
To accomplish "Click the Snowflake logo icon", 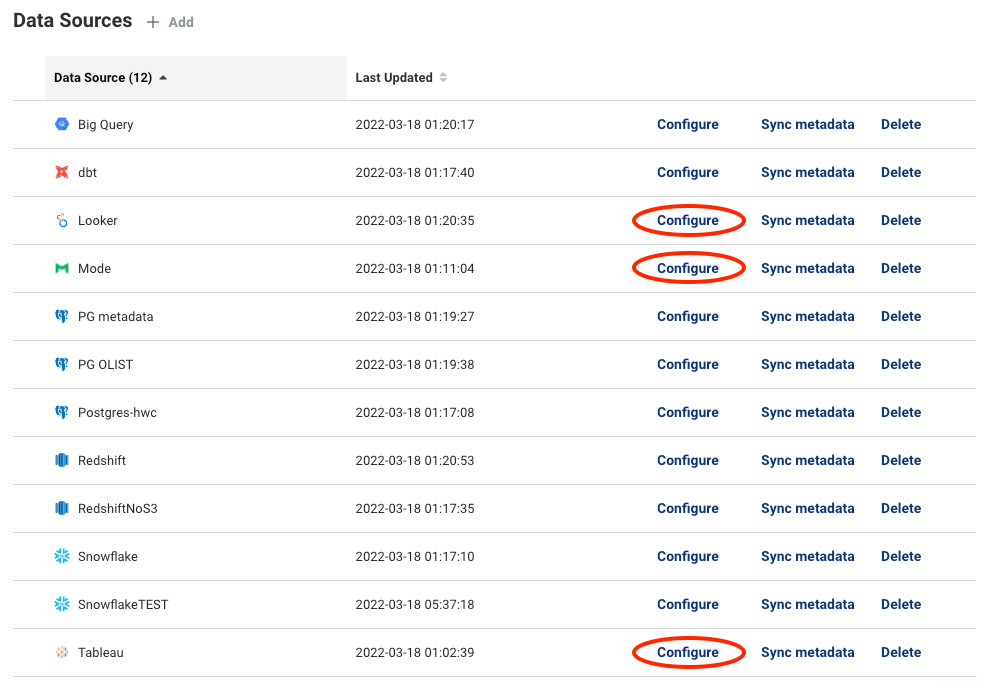I will coord(62,557).
